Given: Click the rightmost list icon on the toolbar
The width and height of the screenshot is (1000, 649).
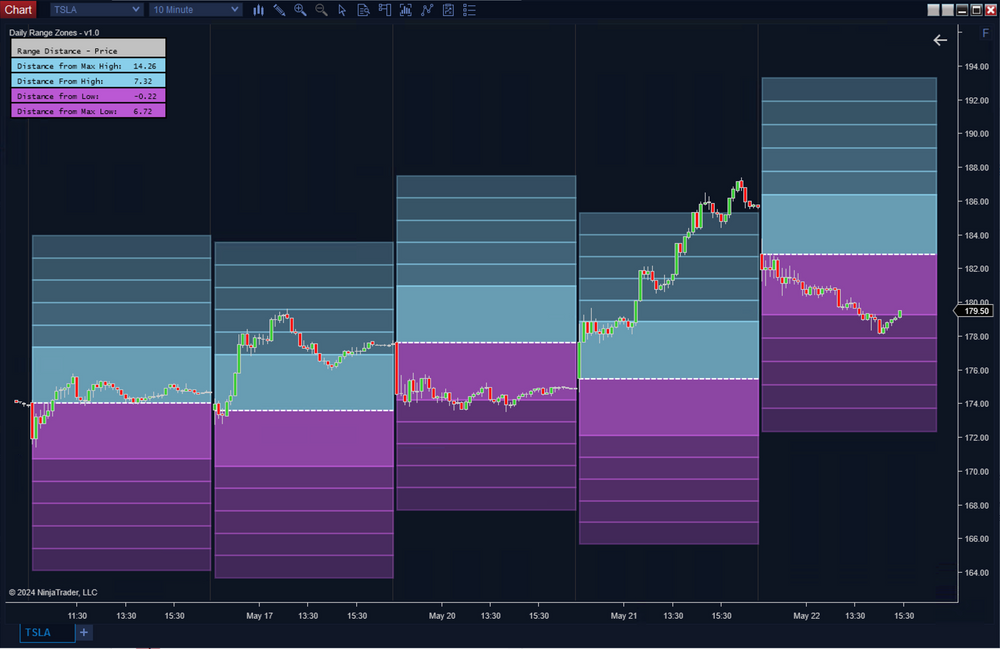Looking at the screenshot, I should [x=469, y=9].
